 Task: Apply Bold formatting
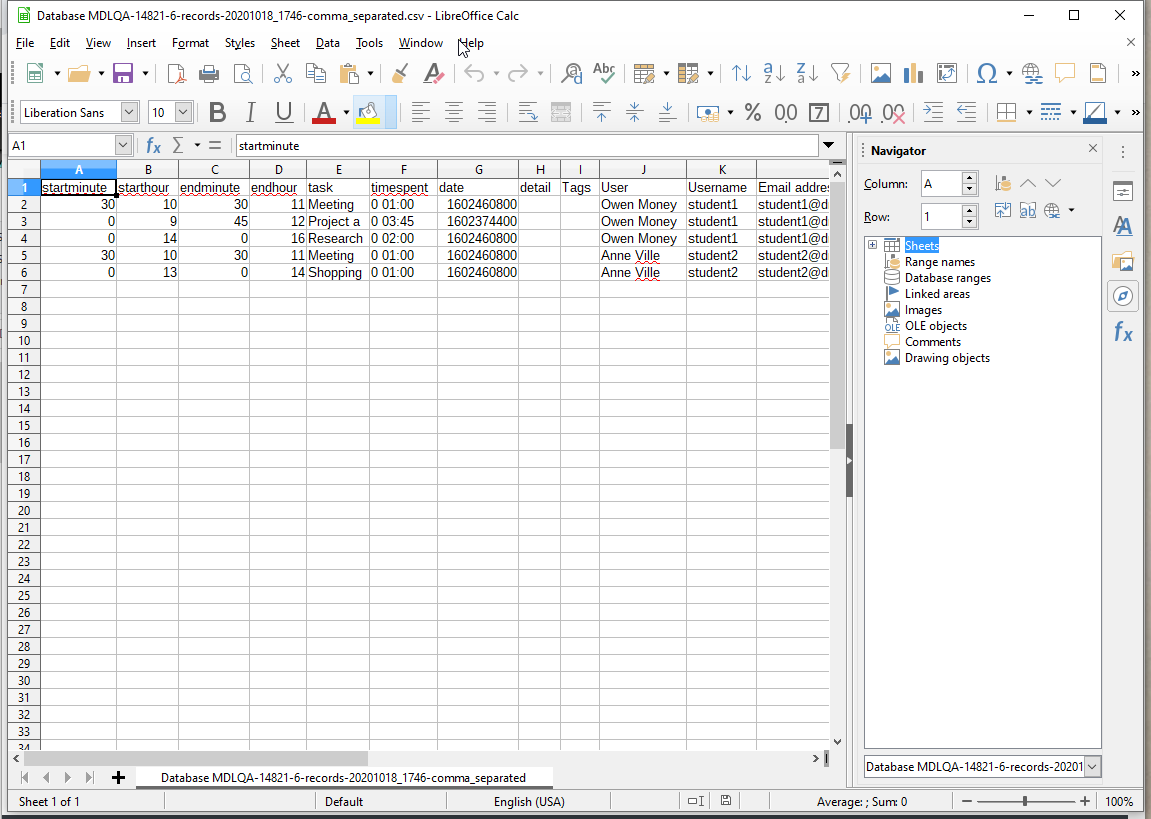pos(217,112)
